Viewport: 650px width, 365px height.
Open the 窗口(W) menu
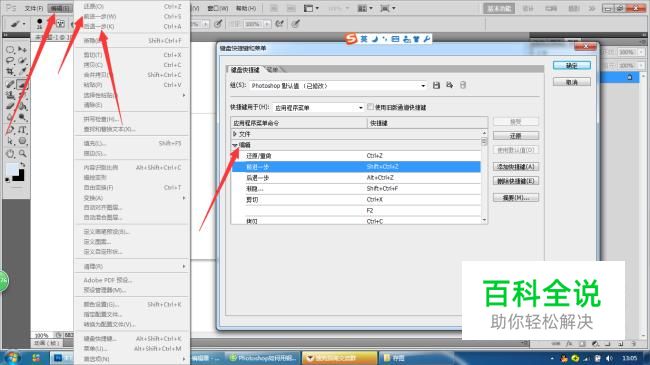(x=218, y=8)
